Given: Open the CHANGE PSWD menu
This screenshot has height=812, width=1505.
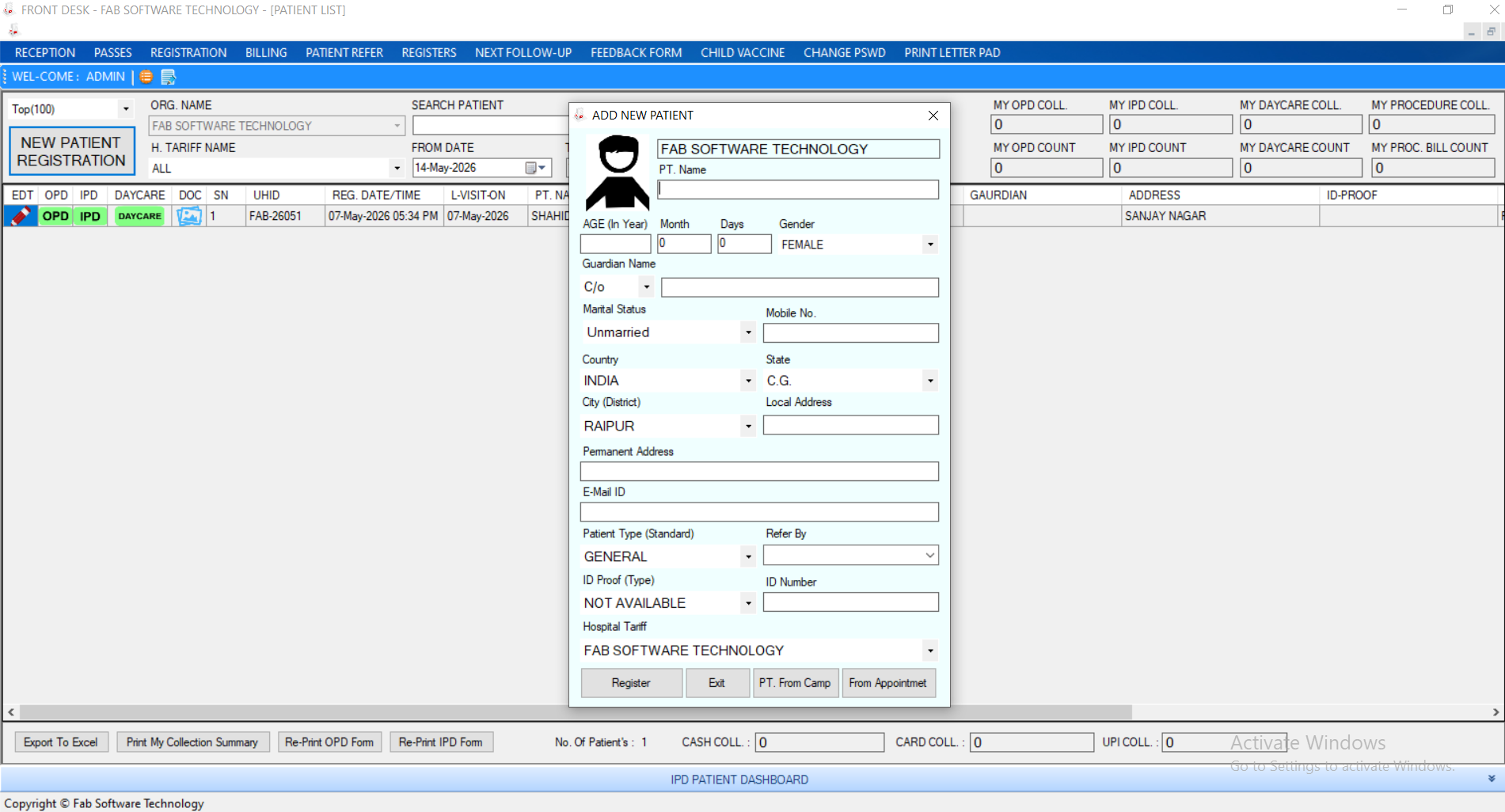Looking at the screenshot, I should click(845, 53).
